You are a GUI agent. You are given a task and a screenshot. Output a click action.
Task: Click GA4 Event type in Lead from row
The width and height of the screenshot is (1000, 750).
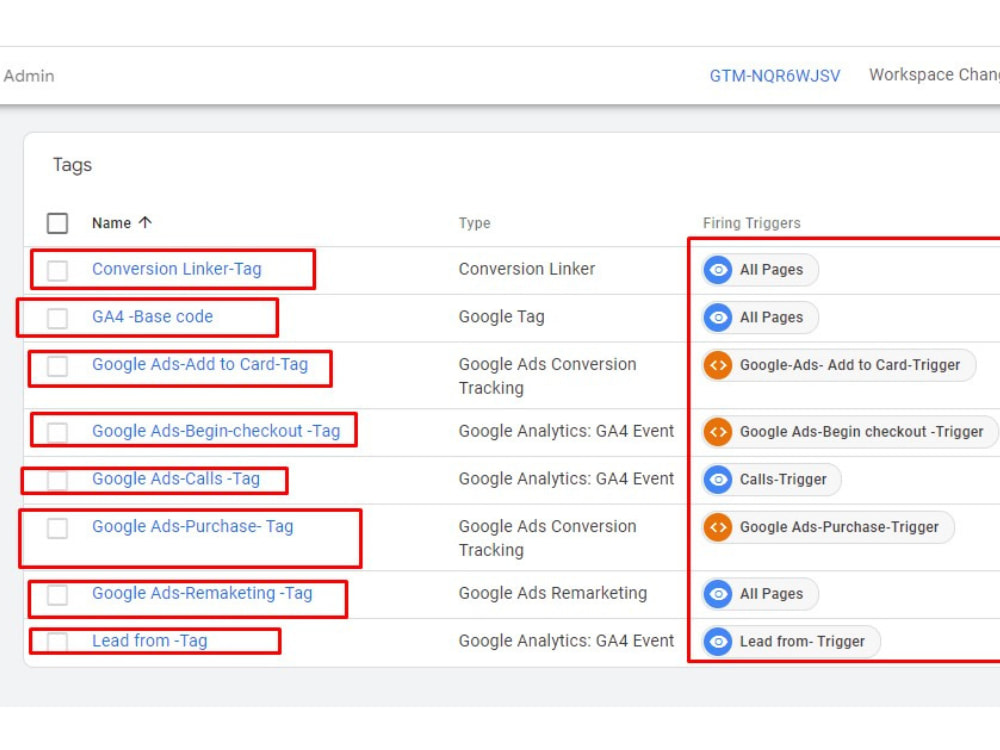(x=566, y=641)
